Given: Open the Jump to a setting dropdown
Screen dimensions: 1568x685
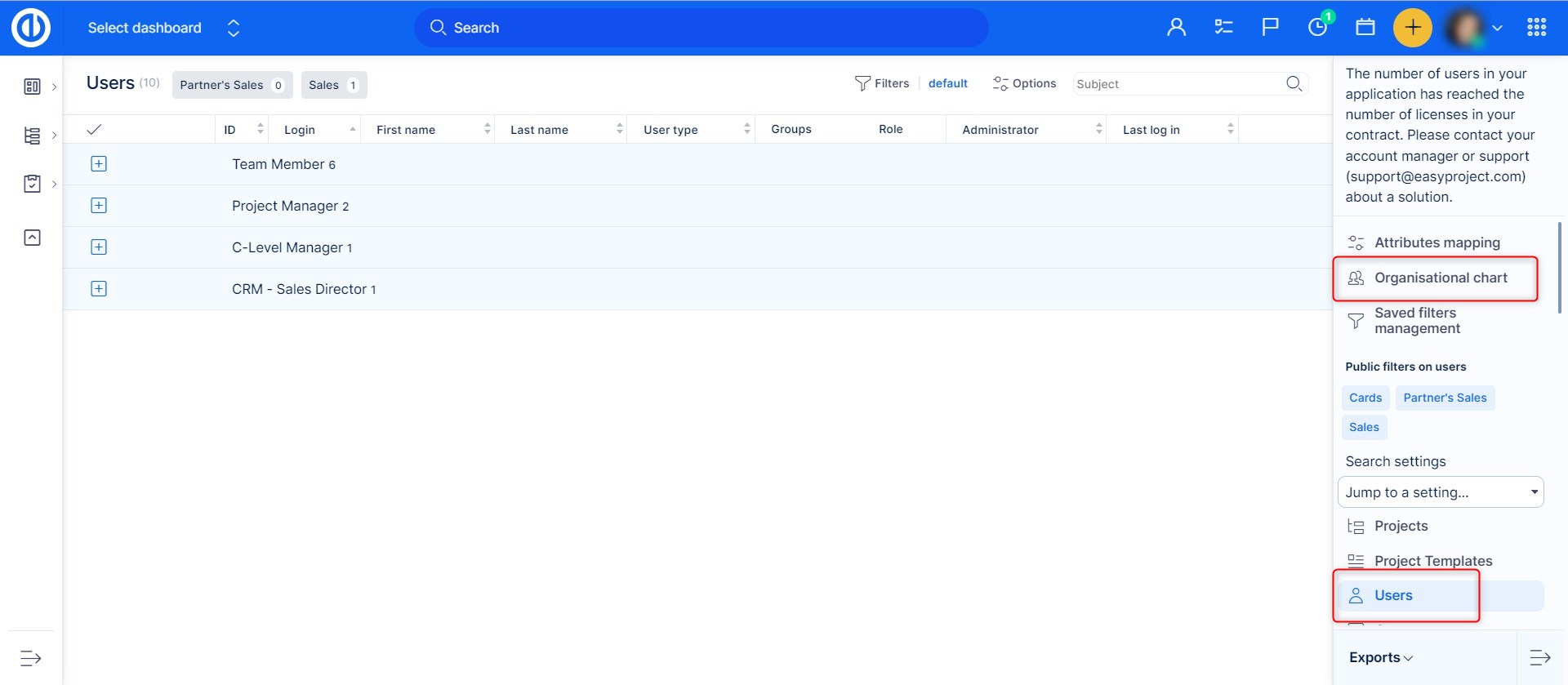Looking at the screenshot, I should pyautogui.click(x=1440, y=492).
